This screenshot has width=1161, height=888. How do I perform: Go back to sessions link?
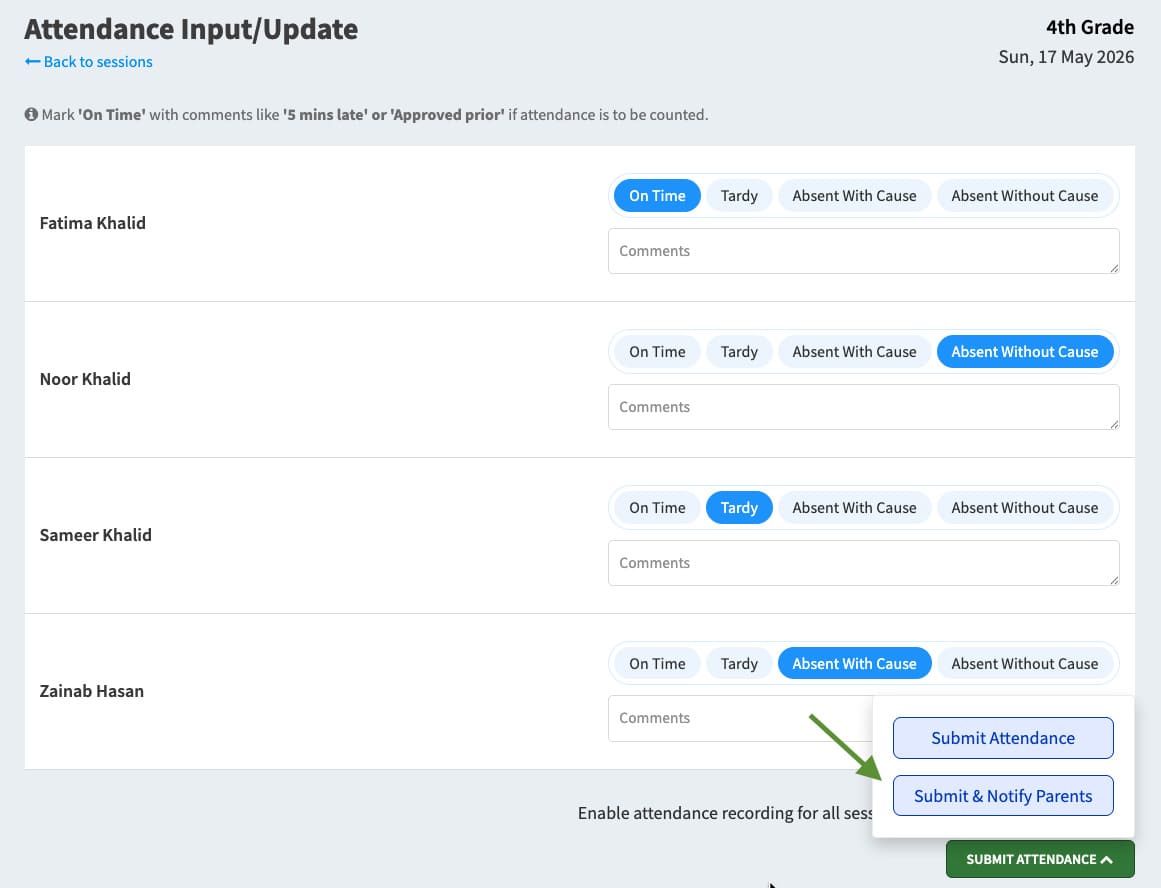click(88, 61)
